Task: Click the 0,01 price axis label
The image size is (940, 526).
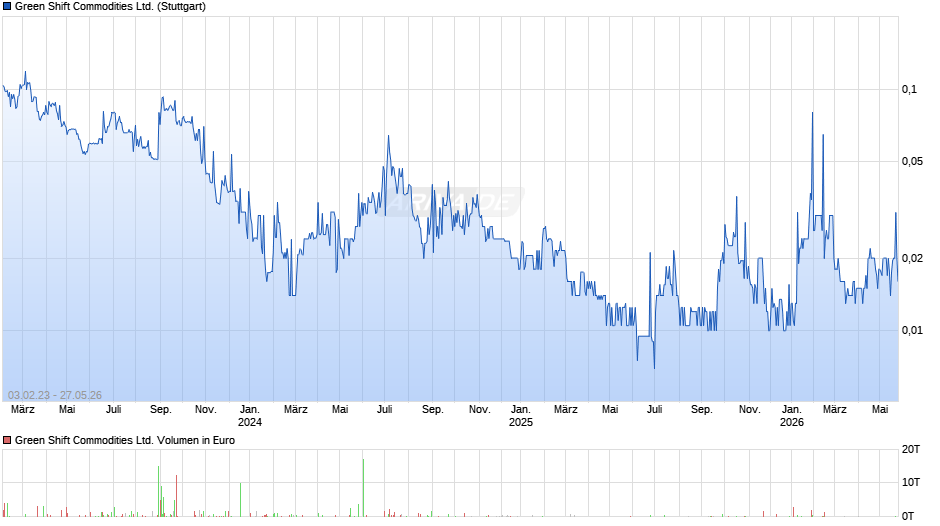Action: coord(912,330)
